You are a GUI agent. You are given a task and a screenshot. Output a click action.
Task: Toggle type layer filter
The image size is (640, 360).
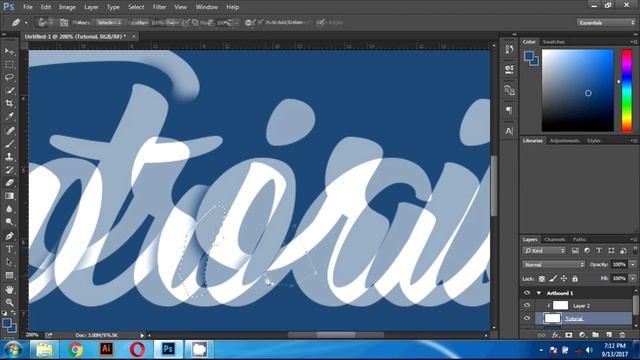click(599, 251)
